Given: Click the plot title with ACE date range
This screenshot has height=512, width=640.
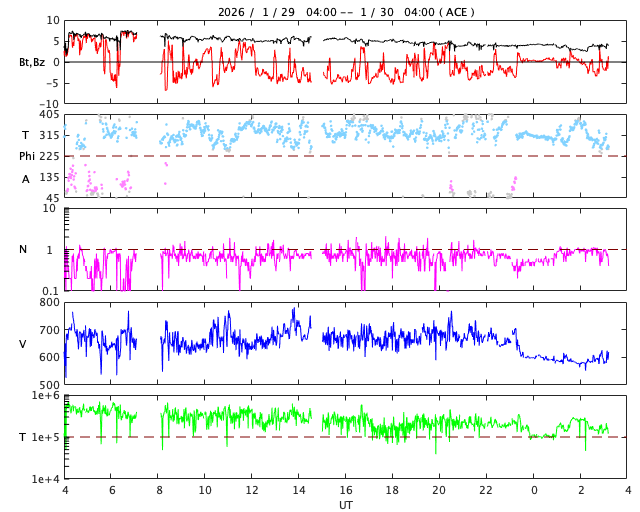Looking at the screenshot, I should 346,12.
